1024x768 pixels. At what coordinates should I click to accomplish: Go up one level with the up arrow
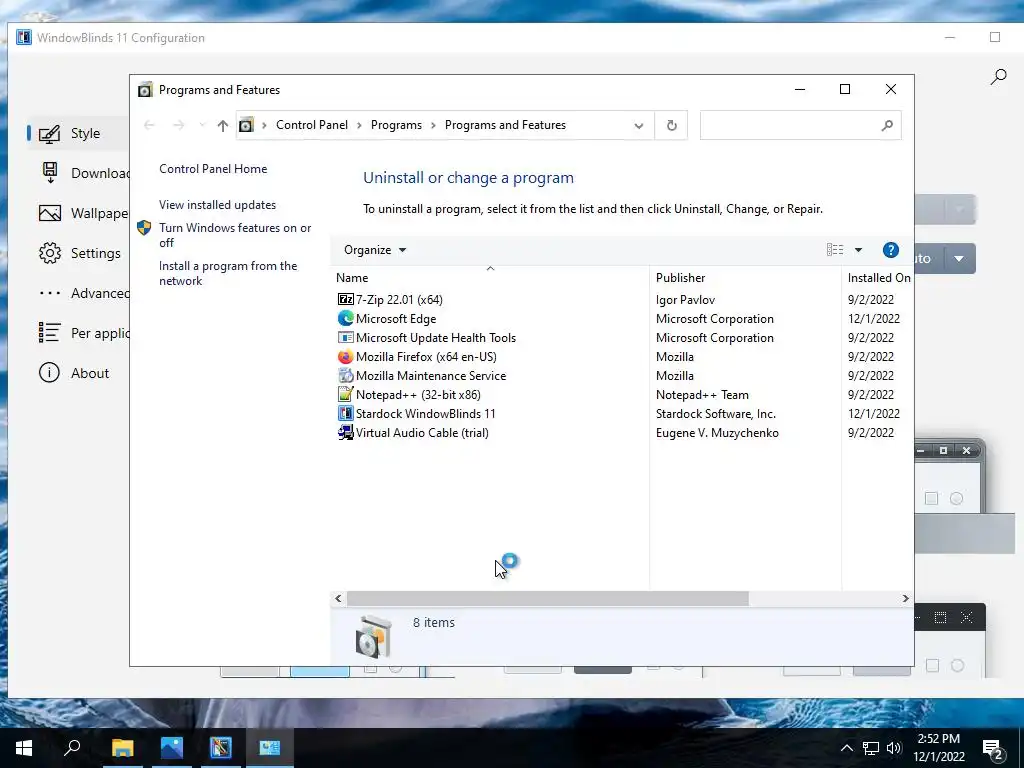click(223, 125)
